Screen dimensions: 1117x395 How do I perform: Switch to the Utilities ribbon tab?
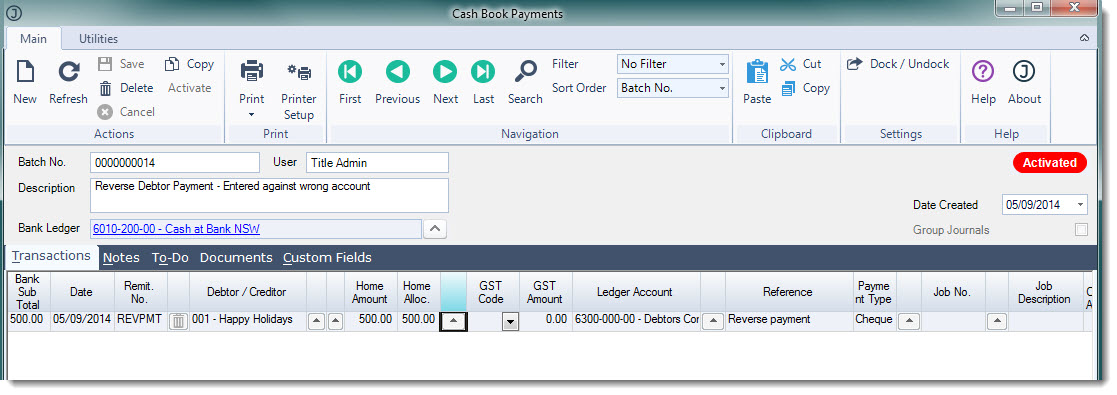click(98, 39)
